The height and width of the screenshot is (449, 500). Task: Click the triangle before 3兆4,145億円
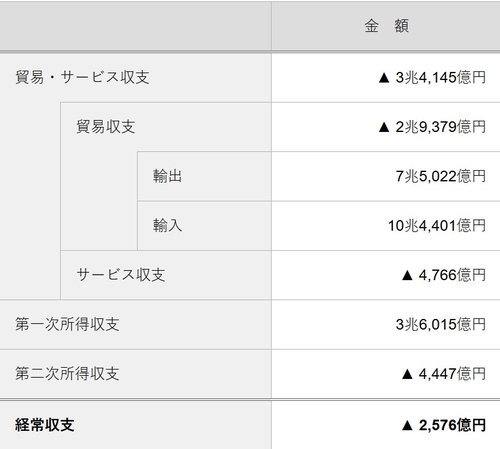384,78
